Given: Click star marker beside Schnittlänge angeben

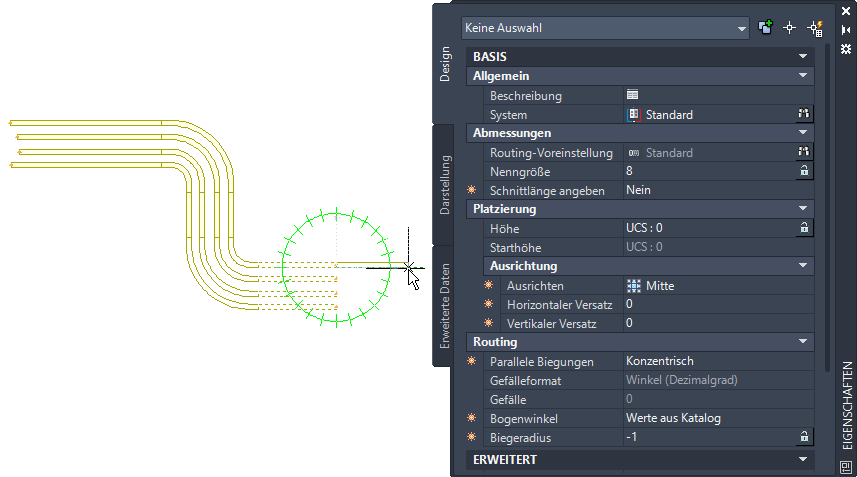Looking at the screenshot, I should coord(472,190).
